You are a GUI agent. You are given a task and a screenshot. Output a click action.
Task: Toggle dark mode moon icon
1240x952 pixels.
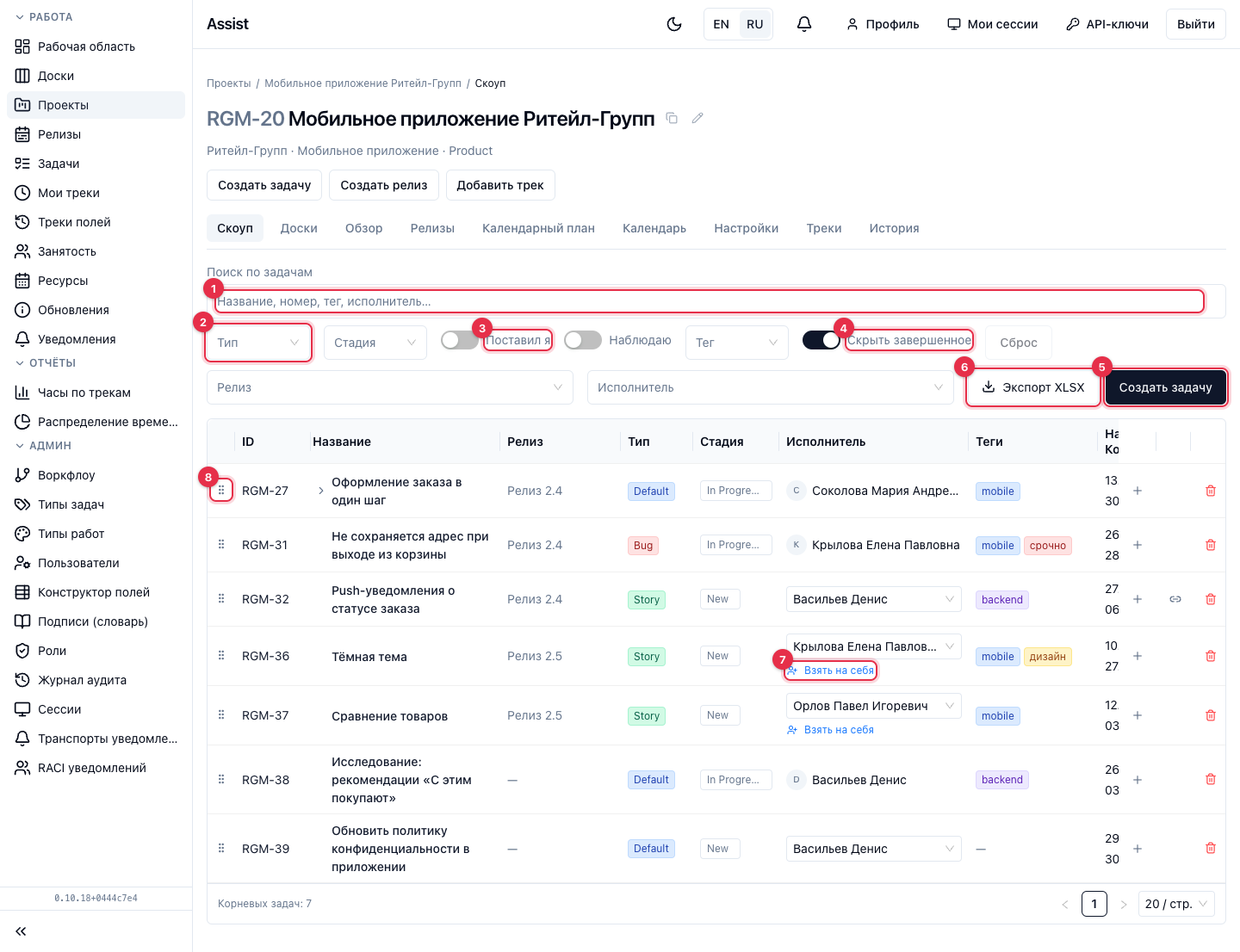674,24
